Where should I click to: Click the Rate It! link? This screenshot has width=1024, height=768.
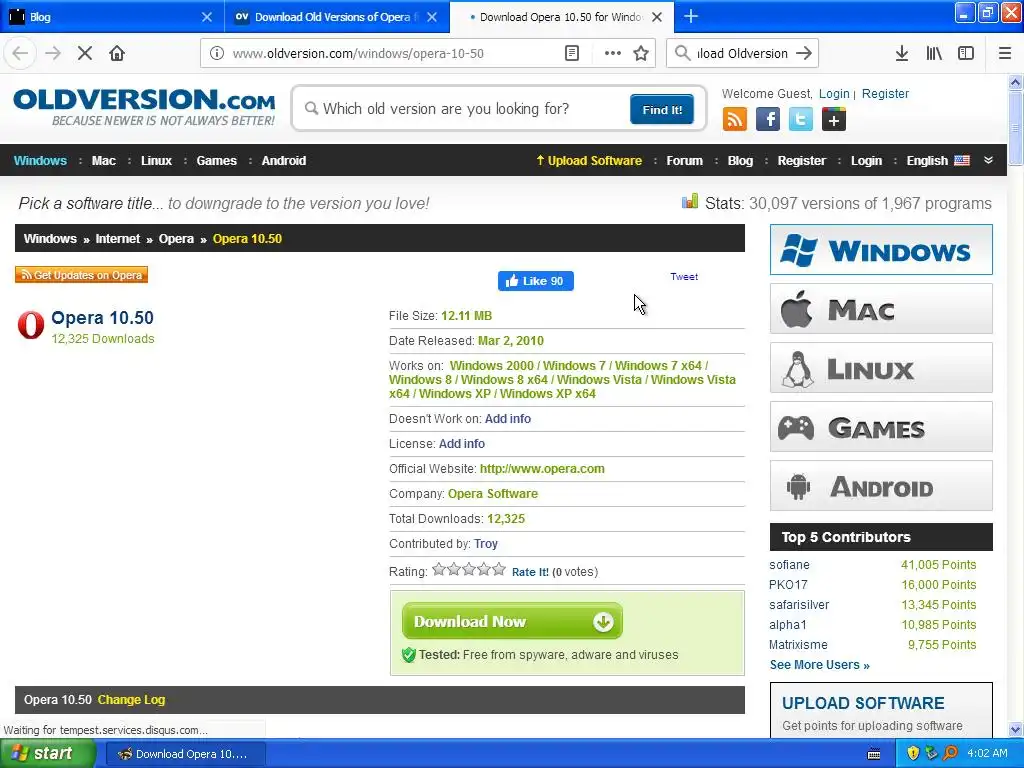coord(530,572)
